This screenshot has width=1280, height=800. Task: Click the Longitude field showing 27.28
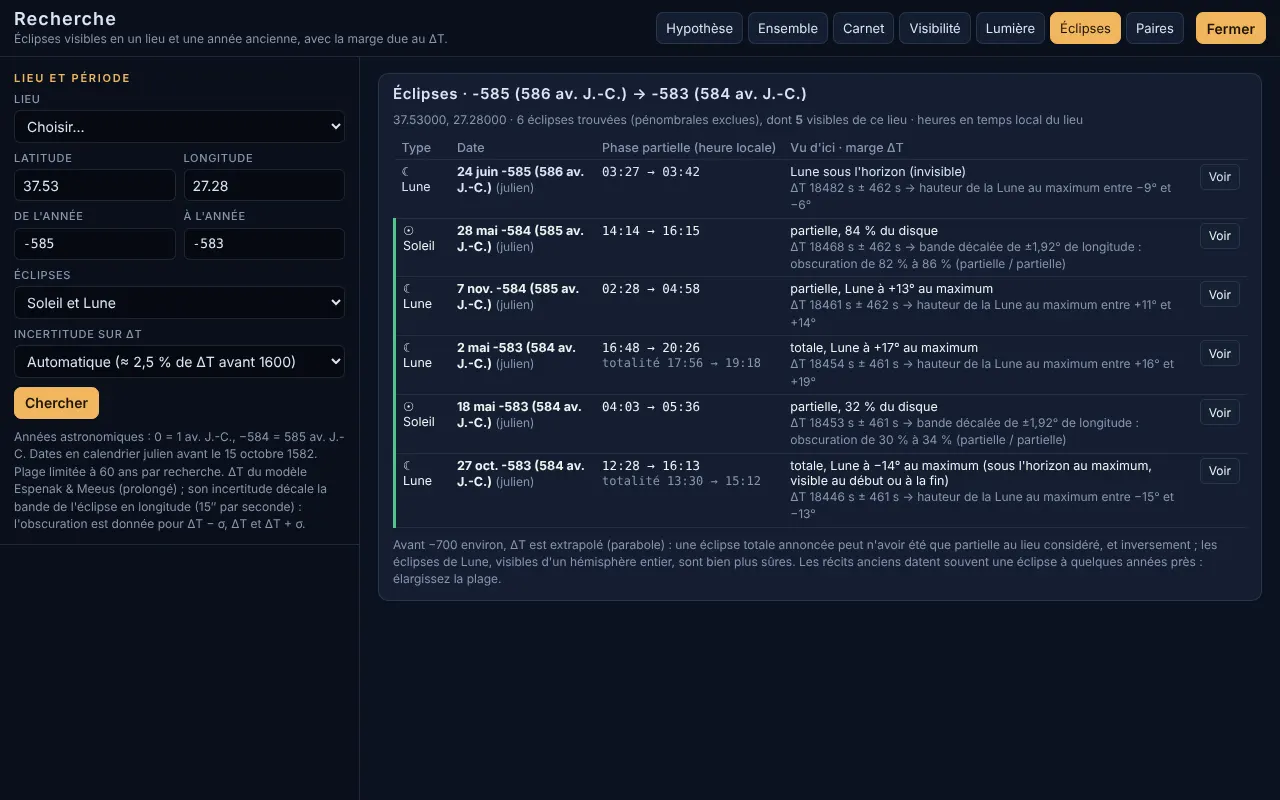pos(264,186)
